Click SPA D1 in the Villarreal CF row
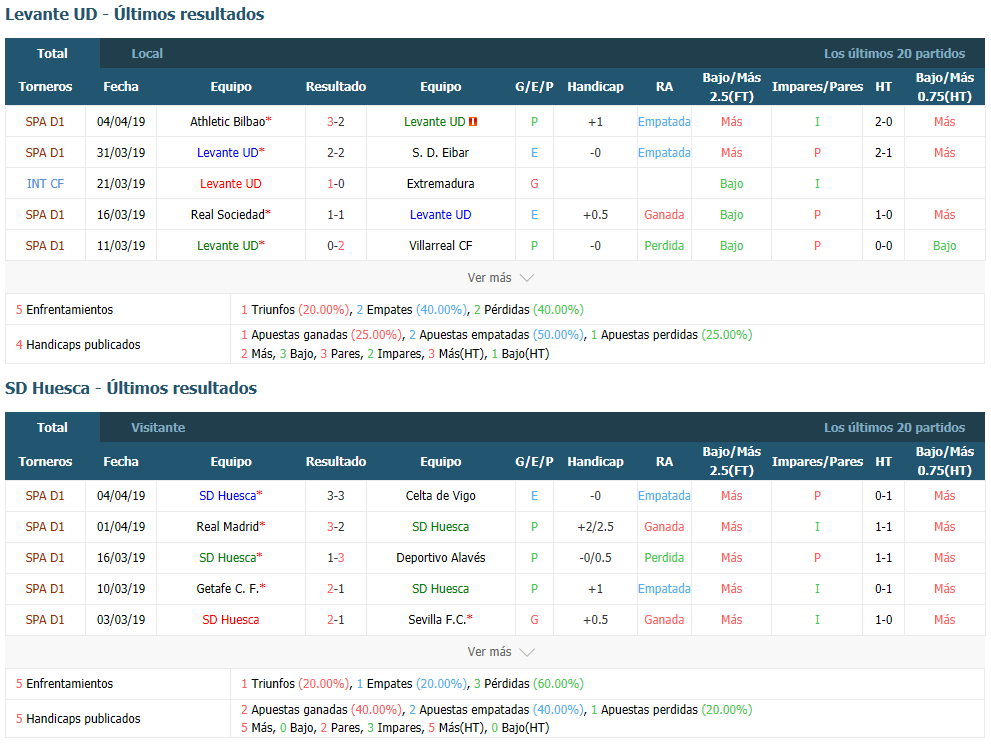Image resolution: width=991 pixels, height=746 pixels. pos(45,246)
